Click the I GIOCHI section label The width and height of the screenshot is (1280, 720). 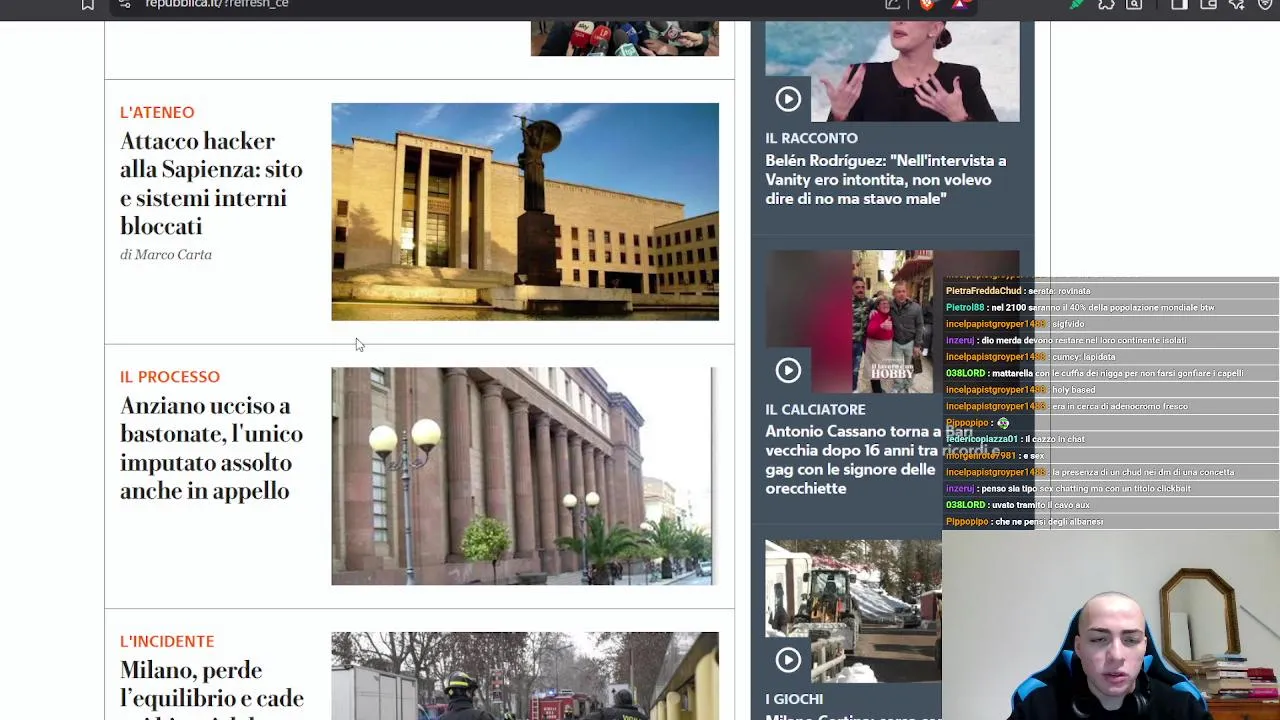[x=794, y=699]
